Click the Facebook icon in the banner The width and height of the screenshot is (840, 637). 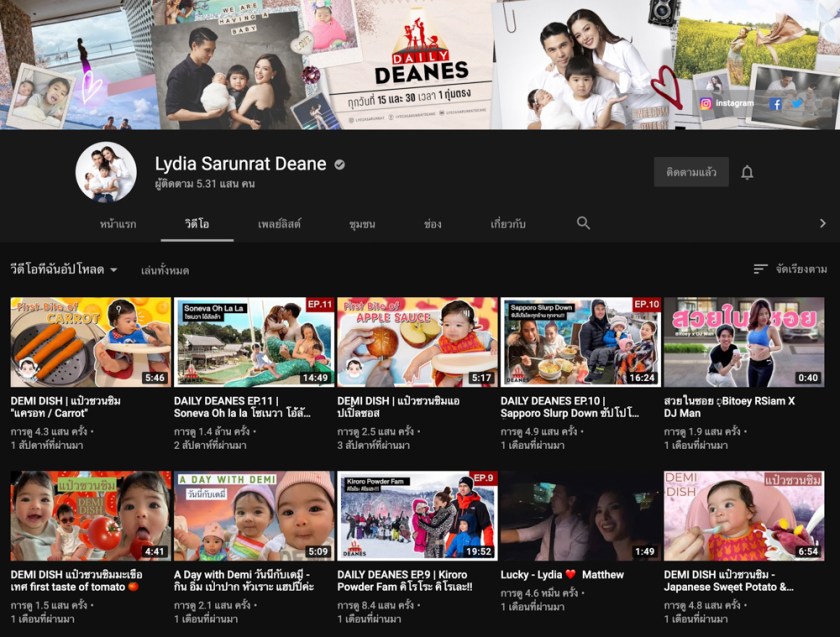775,103
